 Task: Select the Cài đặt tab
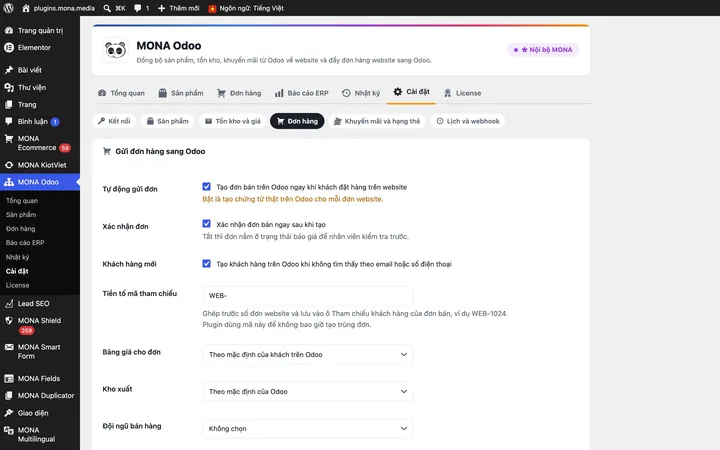[x=411, y=92]
